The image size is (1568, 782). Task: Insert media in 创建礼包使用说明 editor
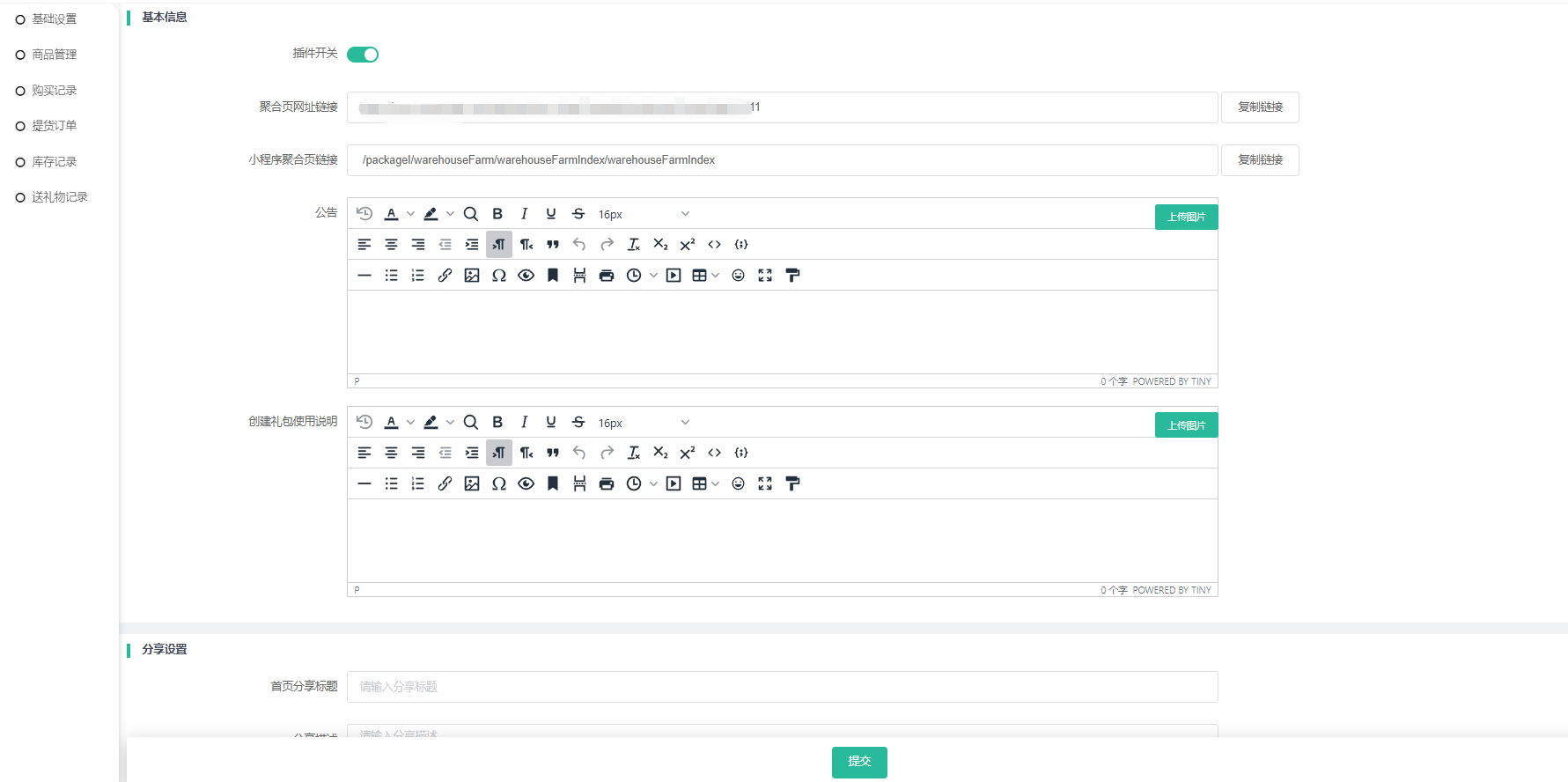click(674, 483)
